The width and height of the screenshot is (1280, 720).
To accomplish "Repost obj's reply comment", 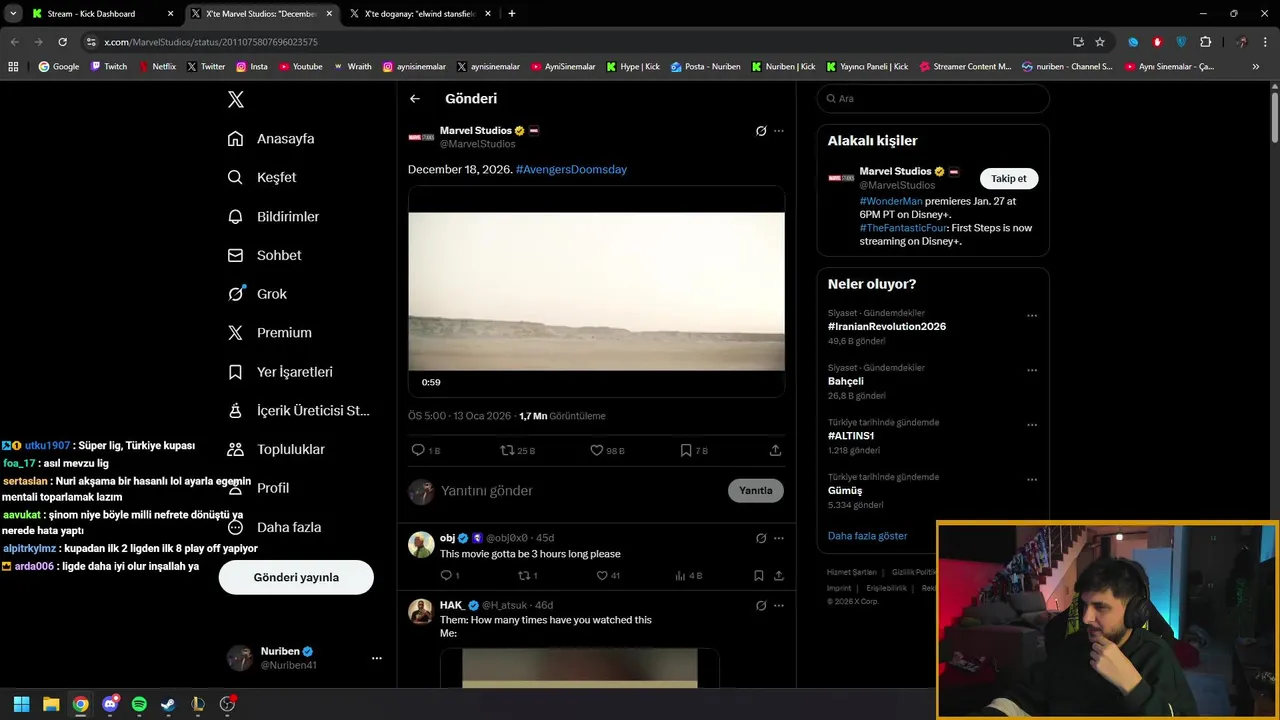I will [528, 576].
